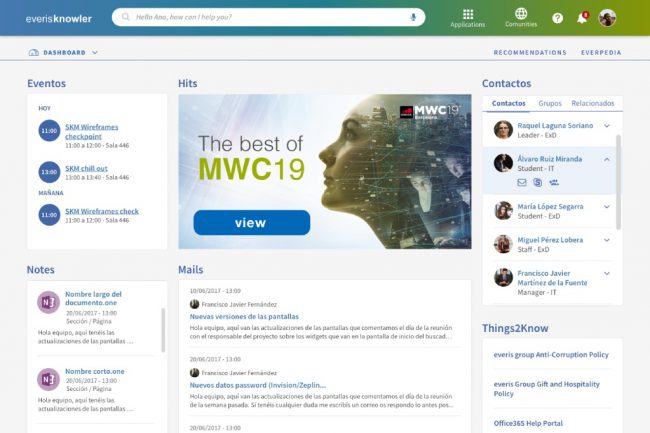Click OneNote icon for Nombre largo del documento

pos(49,302)
